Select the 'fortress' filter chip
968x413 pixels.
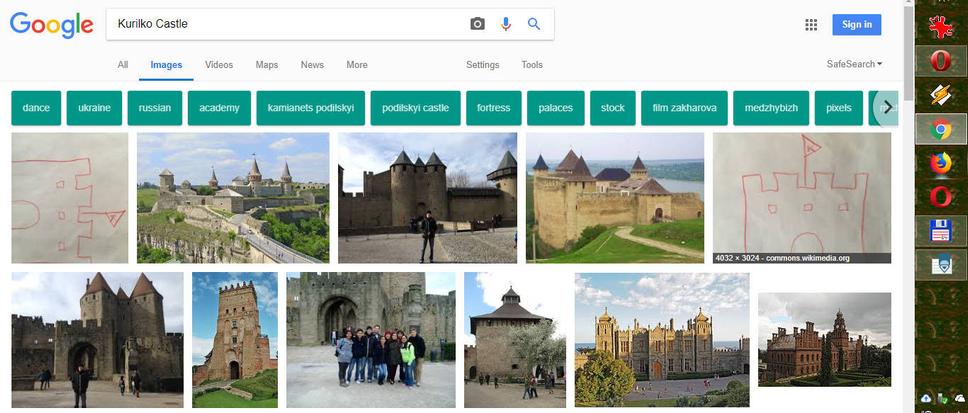click(493, 108)
